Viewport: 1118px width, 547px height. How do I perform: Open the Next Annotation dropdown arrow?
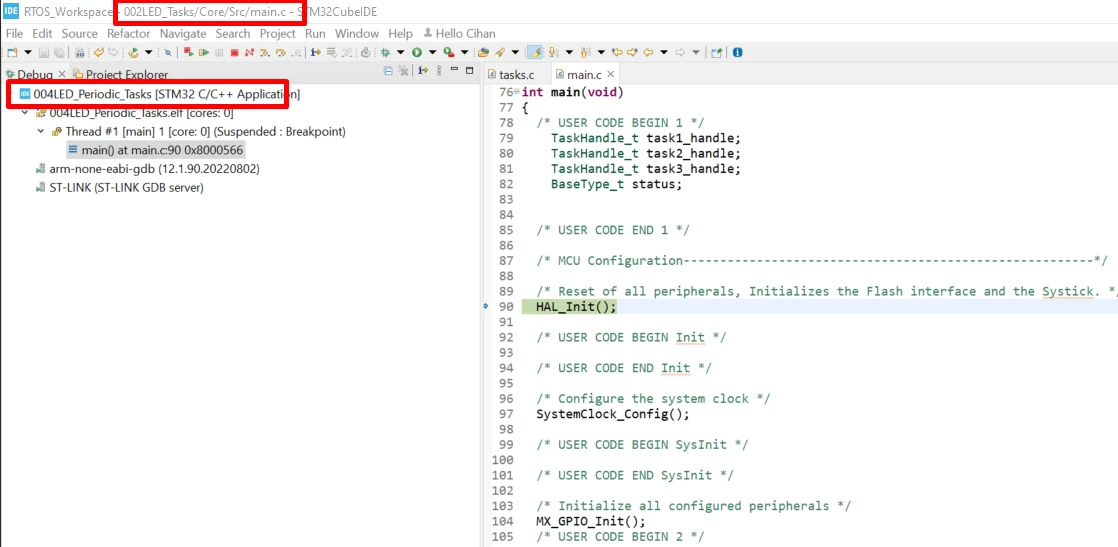tap(569, 52)
